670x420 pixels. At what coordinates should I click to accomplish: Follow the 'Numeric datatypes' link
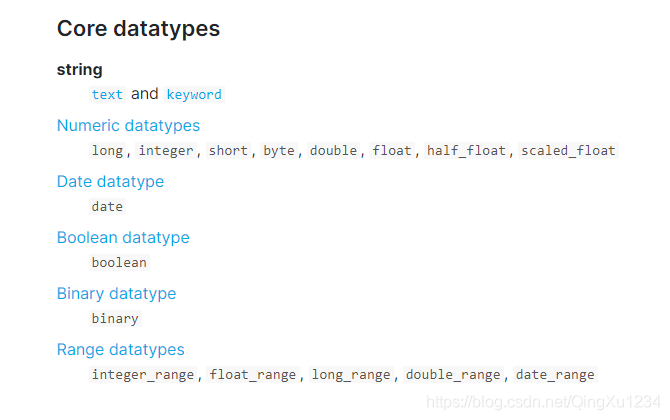click(128, 126)
